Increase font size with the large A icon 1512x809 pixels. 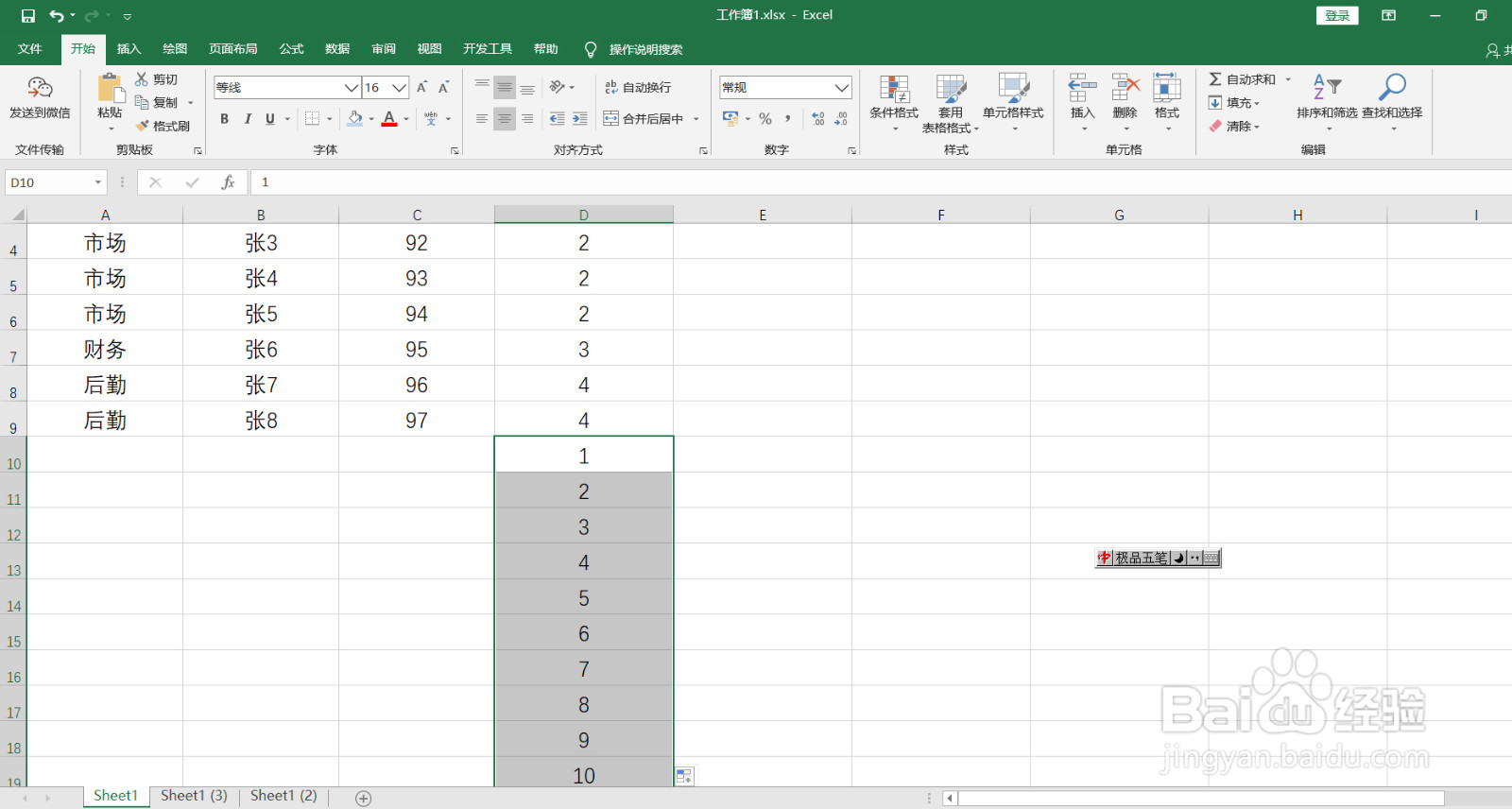pos(421,87)
